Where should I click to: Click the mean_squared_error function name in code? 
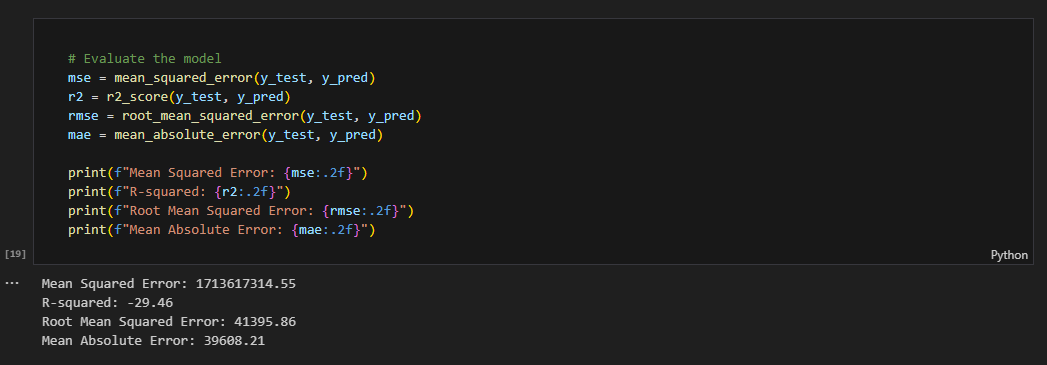[x=183, y=78]
